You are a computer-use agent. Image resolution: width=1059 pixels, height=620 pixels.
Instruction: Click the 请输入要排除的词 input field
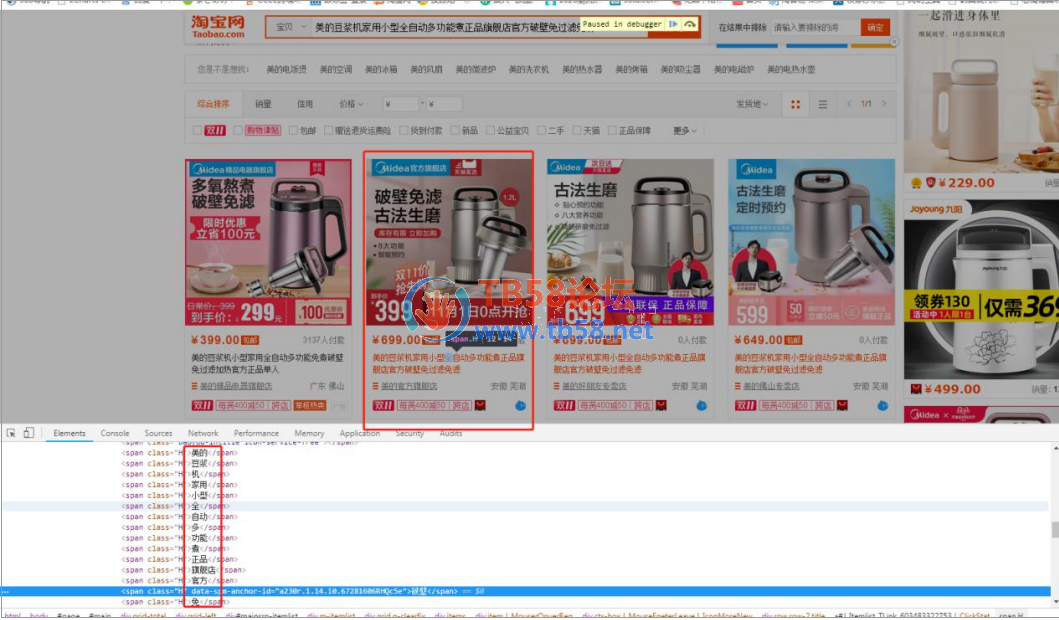click(x=815, y=27)
